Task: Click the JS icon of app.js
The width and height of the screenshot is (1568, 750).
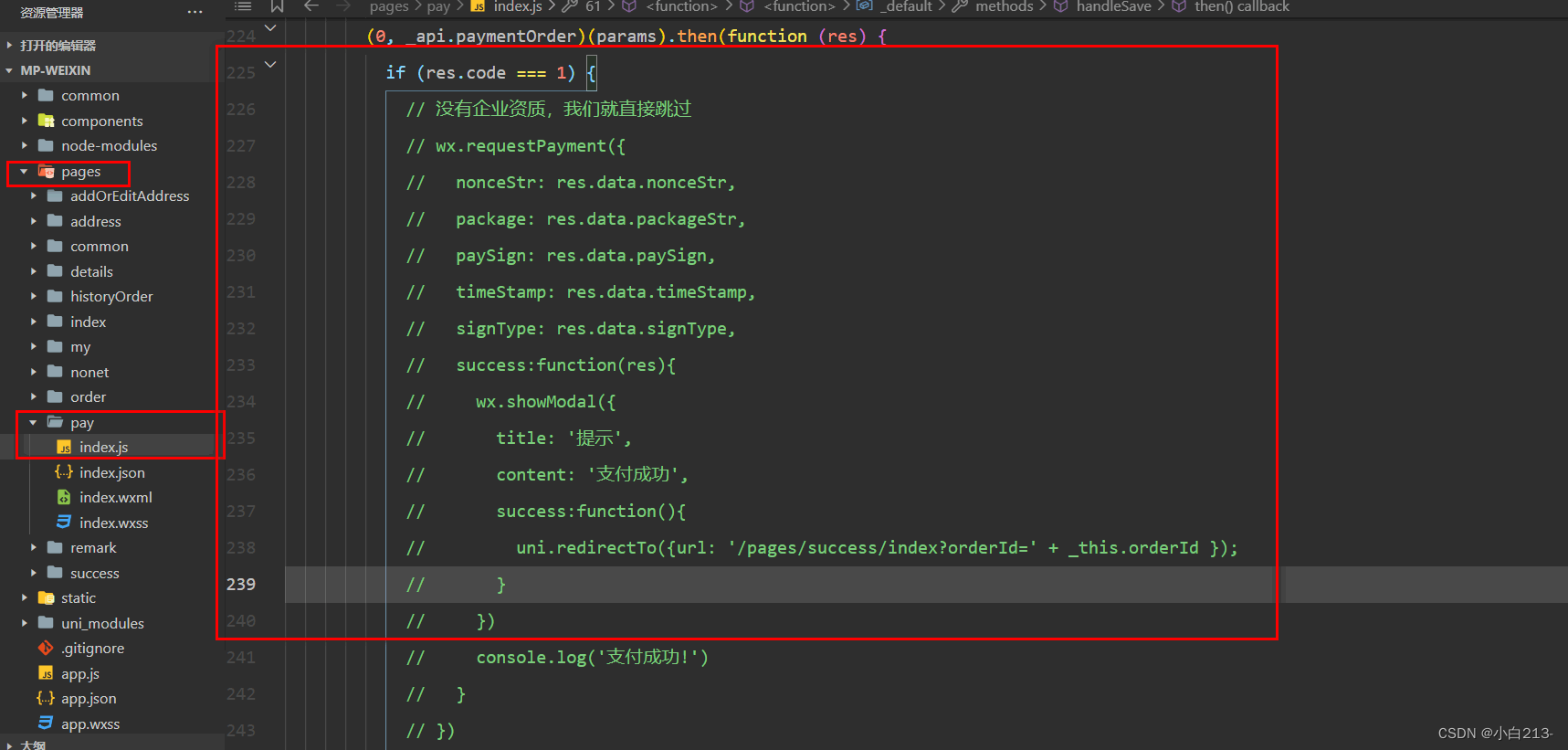Action: tap(46, 673)
